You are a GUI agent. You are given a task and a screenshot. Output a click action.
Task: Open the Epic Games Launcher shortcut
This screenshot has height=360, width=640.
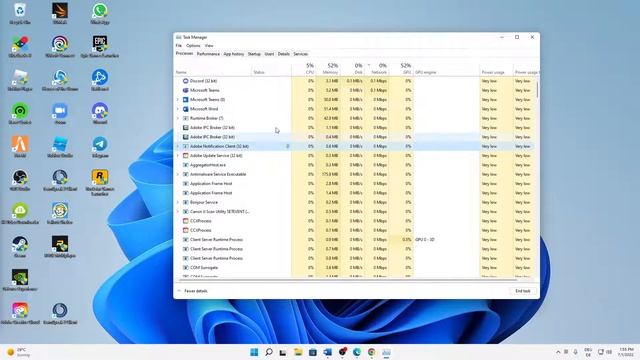pyautogui.click(x=100, y=47)
